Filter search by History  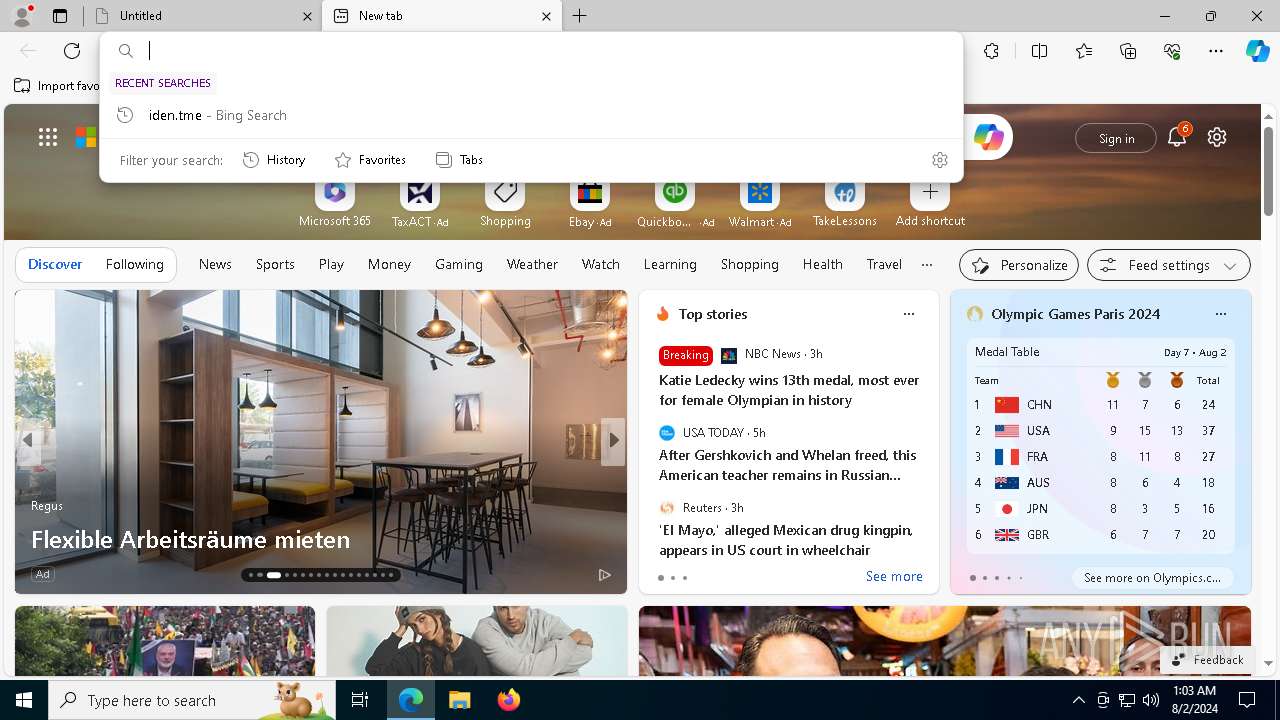click(x=274, y=160)
